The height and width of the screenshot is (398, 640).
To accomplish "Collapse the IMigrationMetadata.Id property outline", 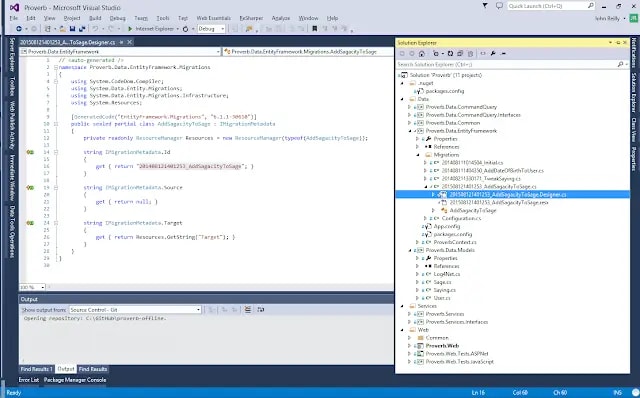I will click(56, 152).
